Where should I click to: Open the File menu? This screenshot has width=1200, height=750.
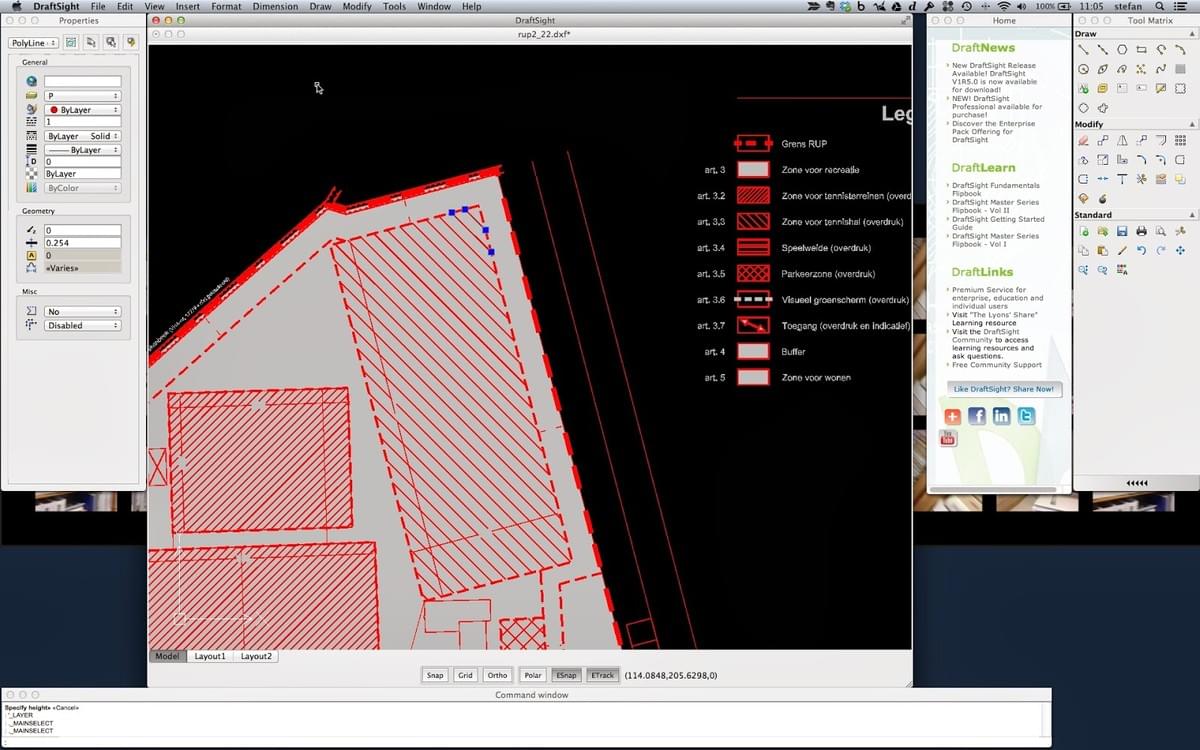98,6
